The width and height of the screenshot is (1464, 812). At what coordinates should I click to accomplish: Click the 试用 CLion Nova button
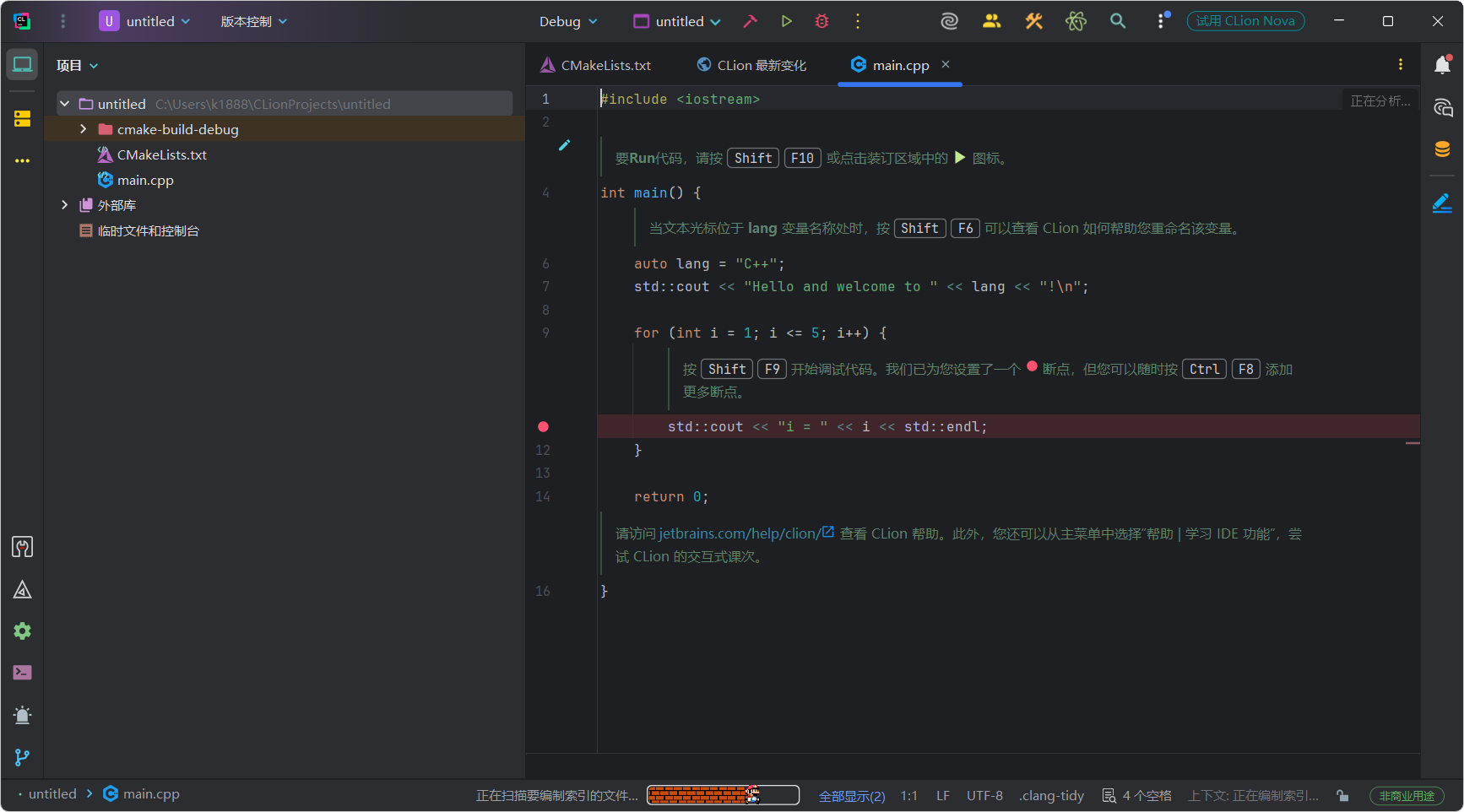[1245, 21]
